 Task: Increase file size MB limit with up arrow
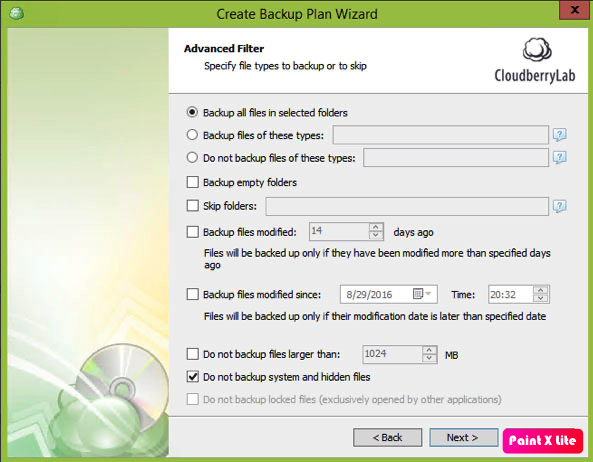tap(429, 350)
